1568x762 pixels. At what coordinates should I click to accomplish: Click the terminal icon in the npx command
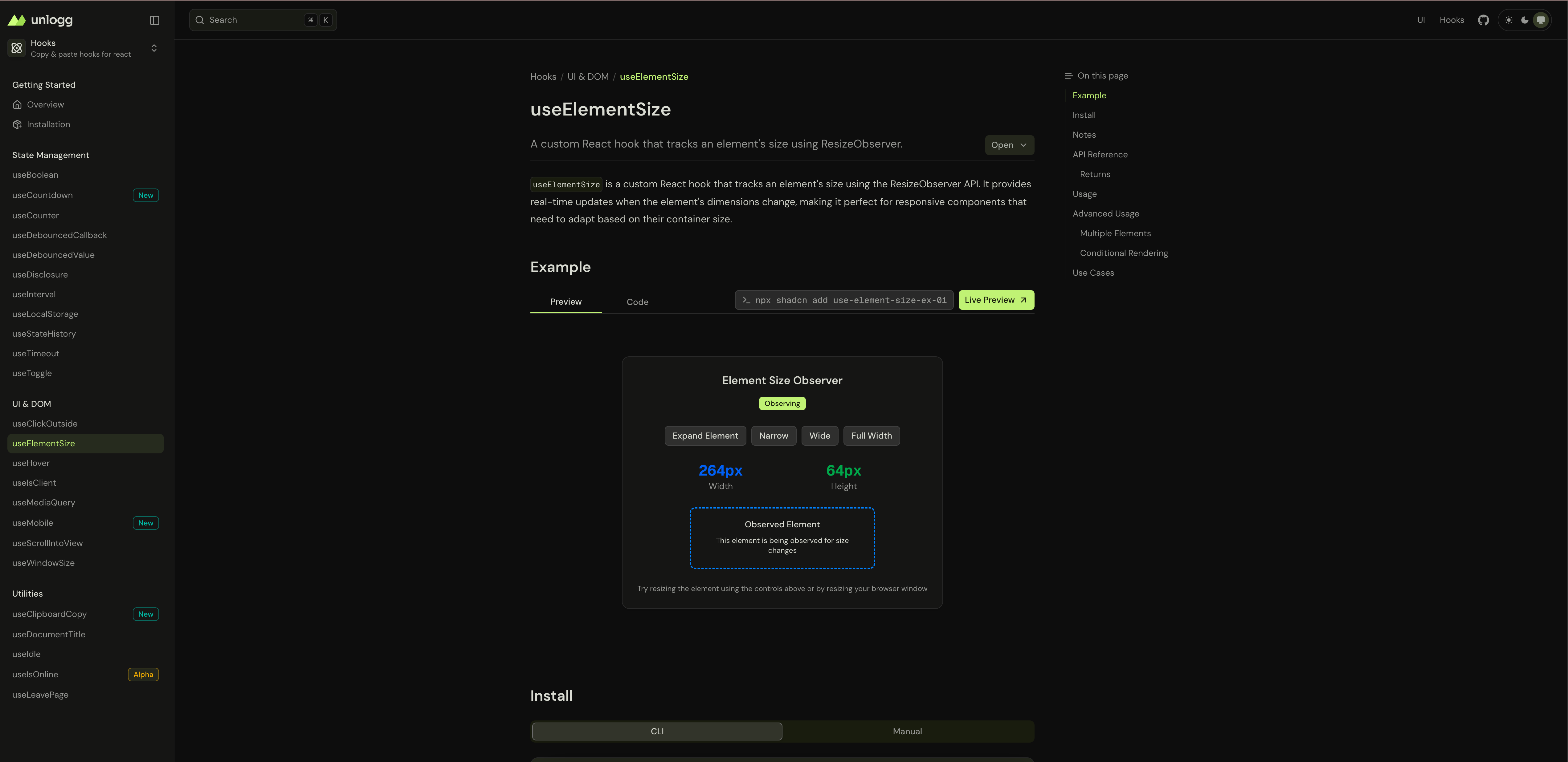click(747, 300)
